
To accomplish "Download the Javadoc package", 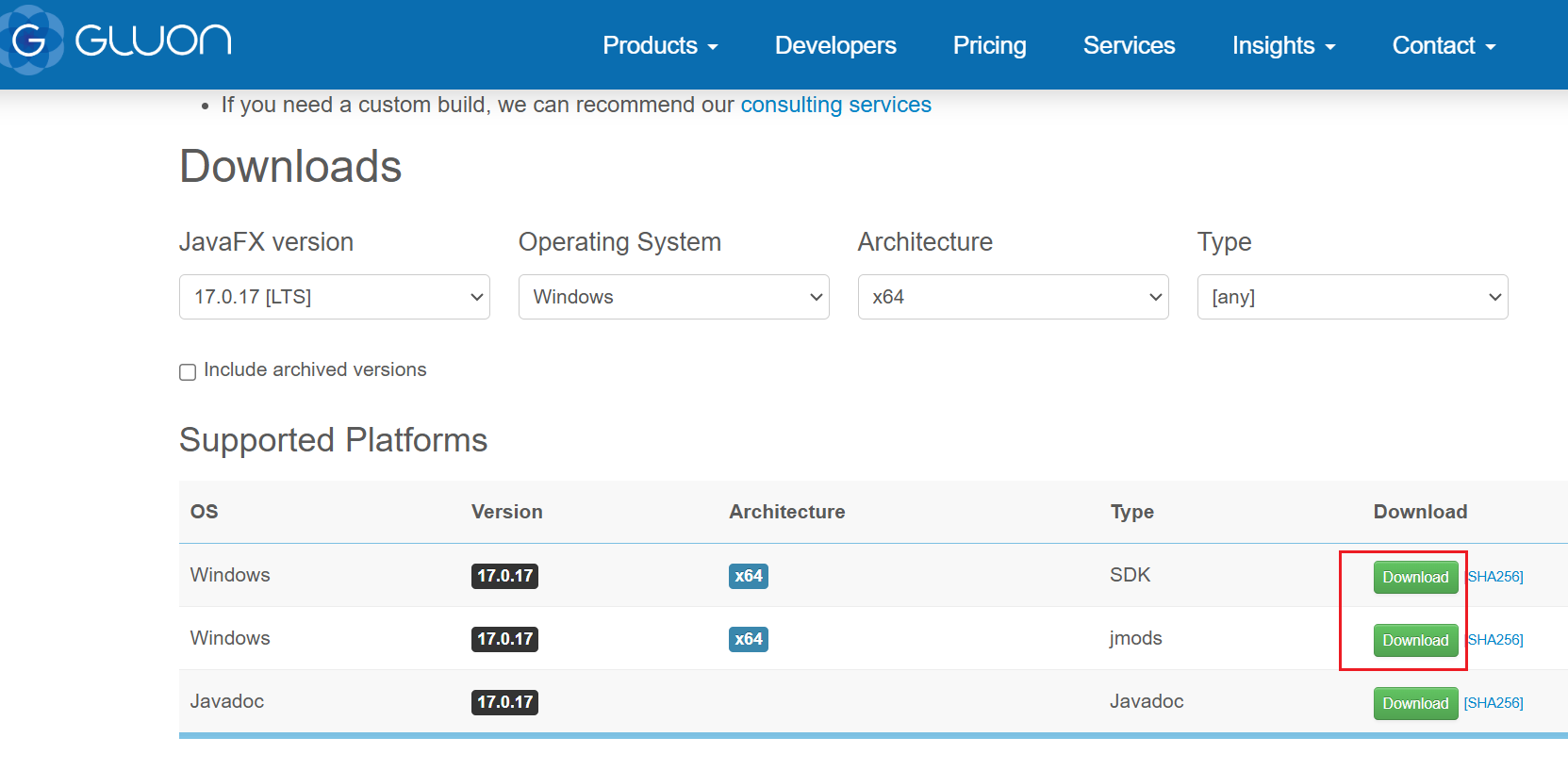I will 1415,703.
